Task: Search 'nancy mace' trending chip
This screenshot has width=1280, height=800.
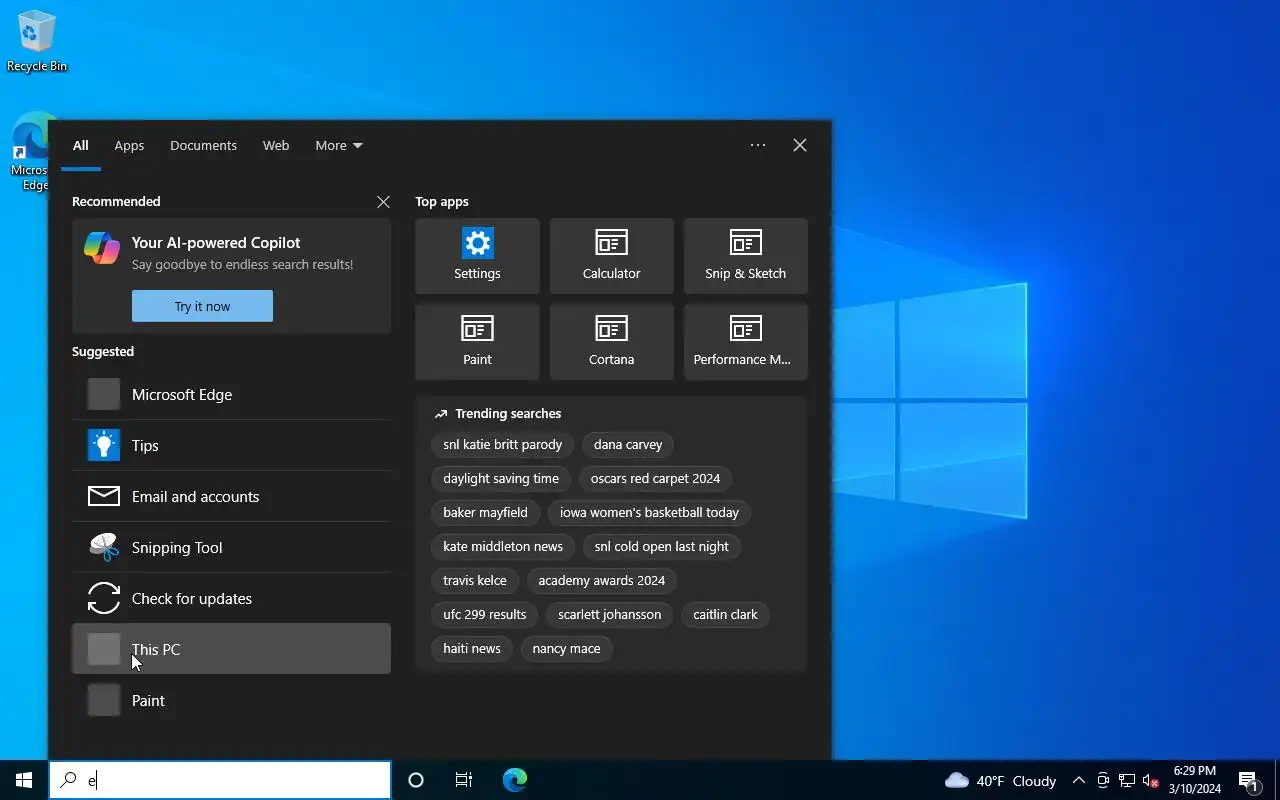Action: pos(566,648)
